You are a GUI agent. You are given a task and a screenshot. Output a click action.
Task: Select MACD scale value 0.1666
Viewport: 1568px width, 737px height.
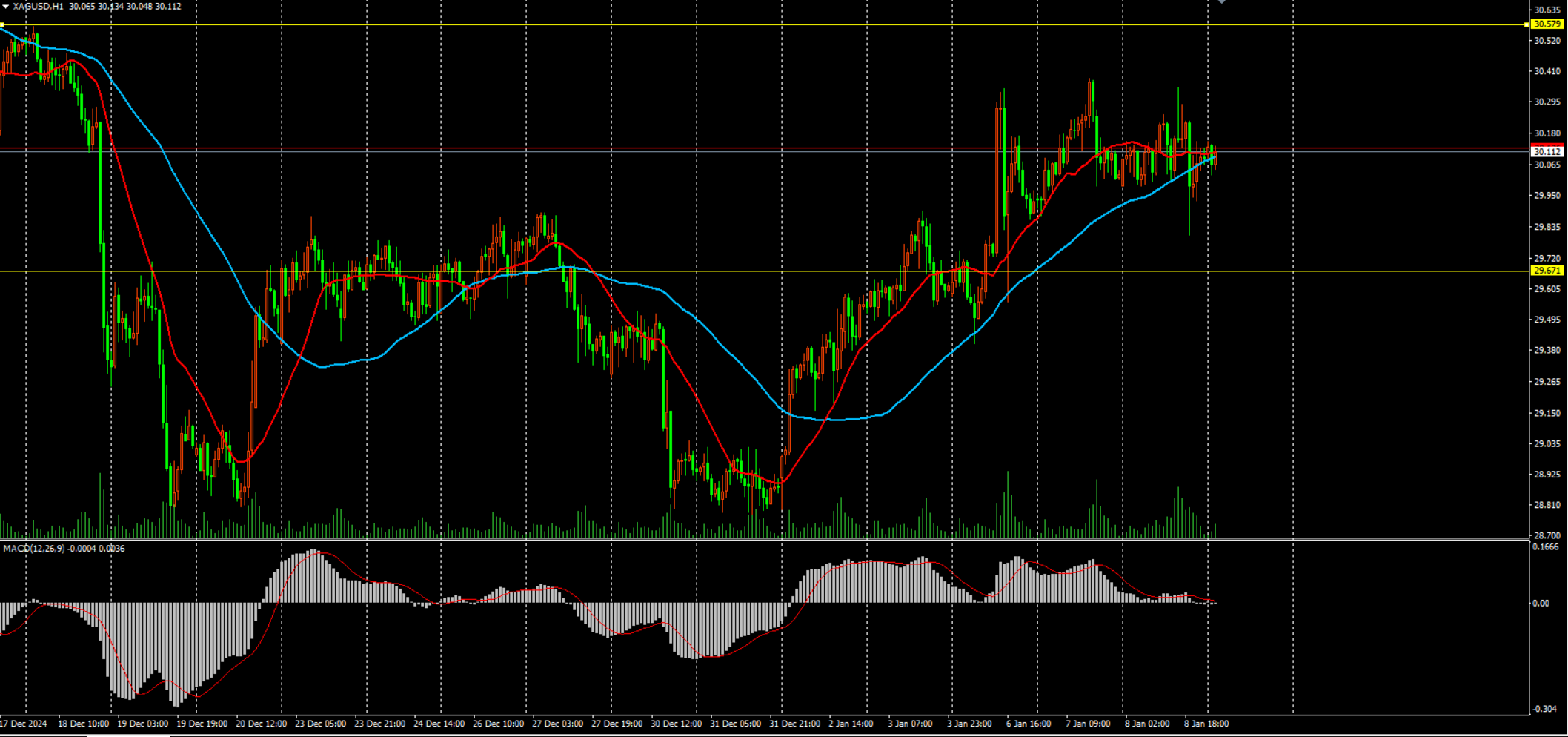[1545, 547]
